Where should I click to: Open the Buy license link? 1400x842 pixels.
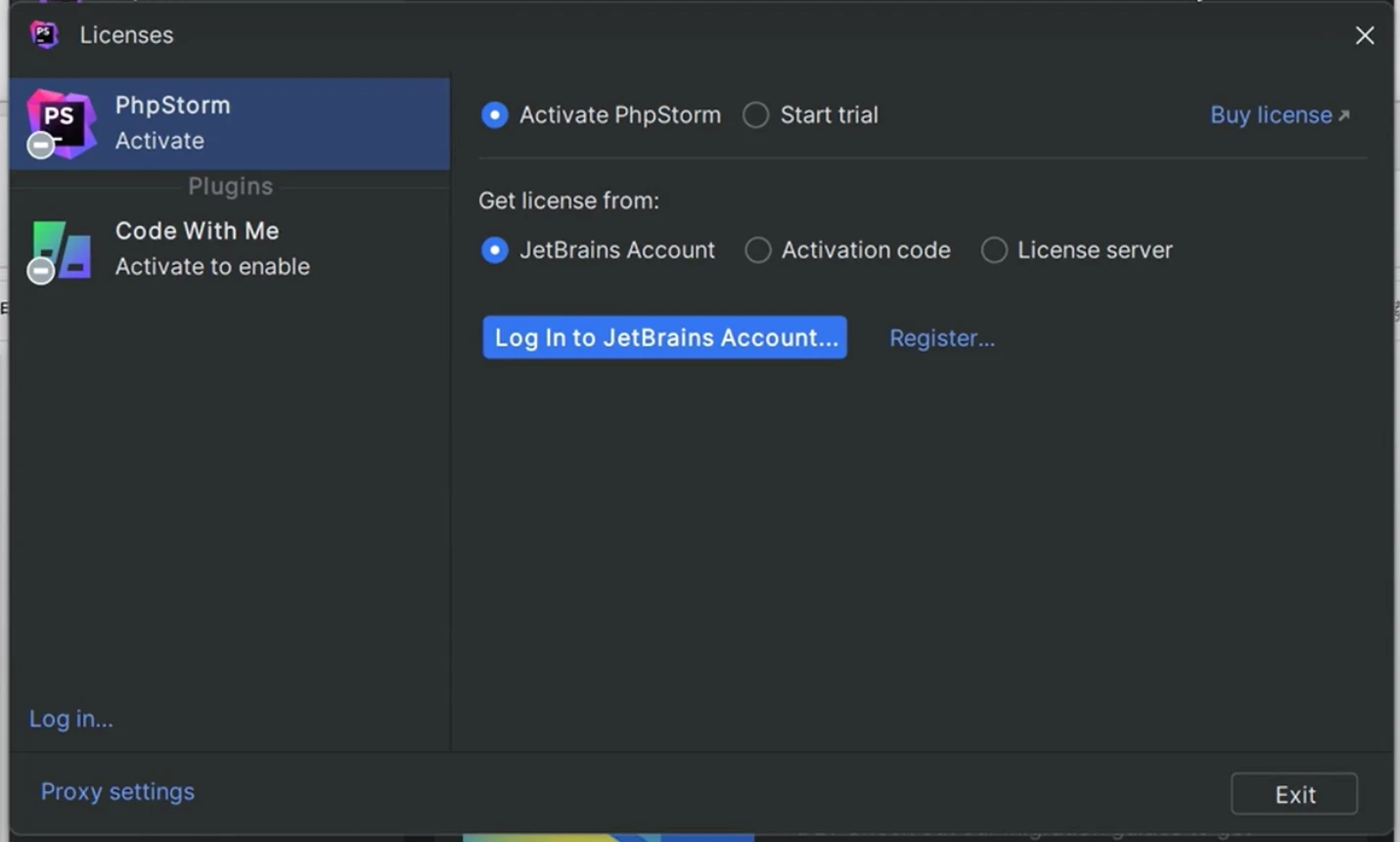[1280, 115]
